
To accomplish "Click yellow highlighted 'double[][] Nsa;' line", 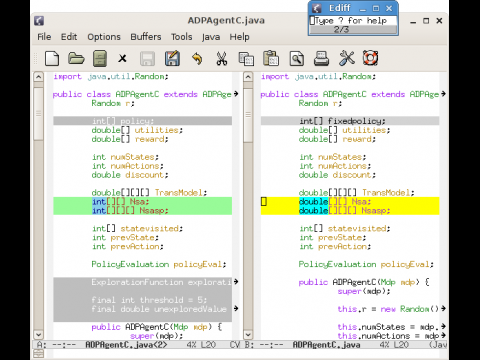I will (350, 202).
